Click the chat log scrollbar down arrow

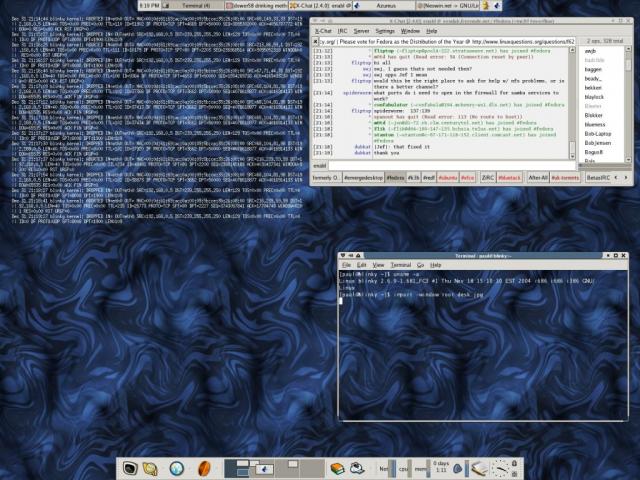click(572, 156)
